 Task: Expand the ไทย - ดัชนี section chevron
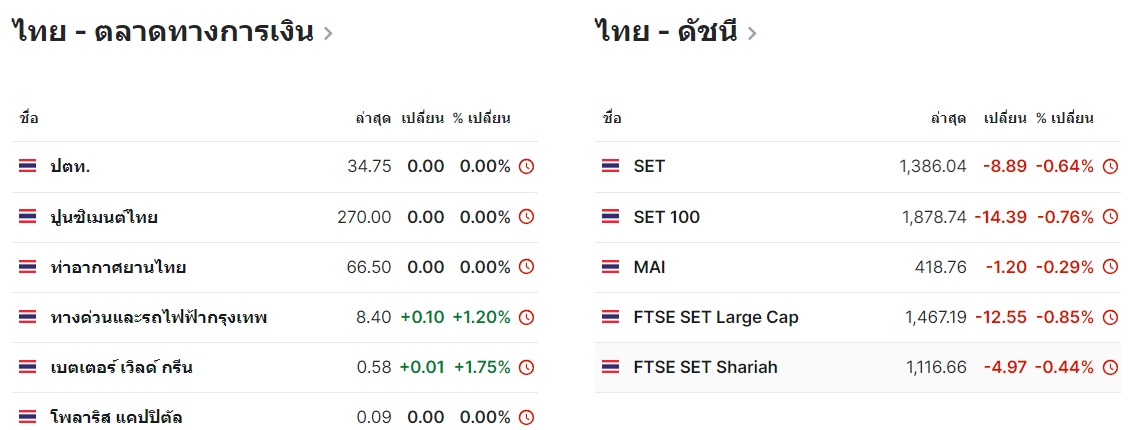tap(752, 34)
